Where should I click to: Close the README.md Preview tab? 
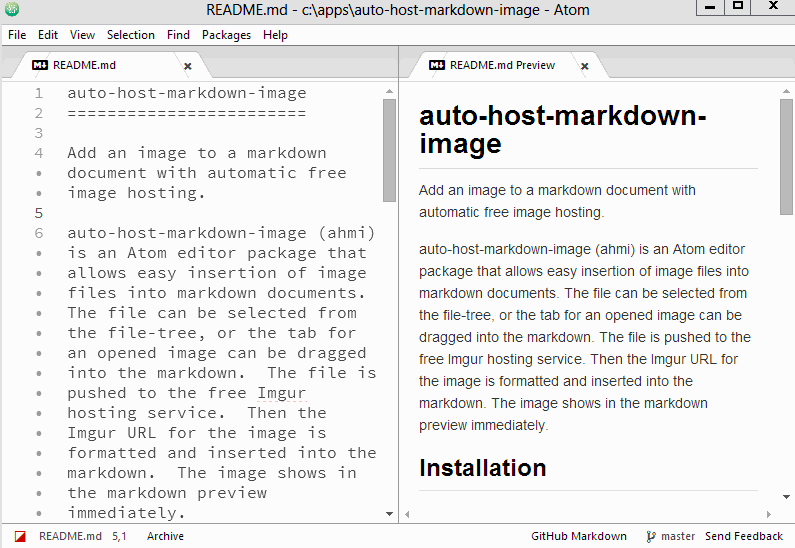coord(585,66)
